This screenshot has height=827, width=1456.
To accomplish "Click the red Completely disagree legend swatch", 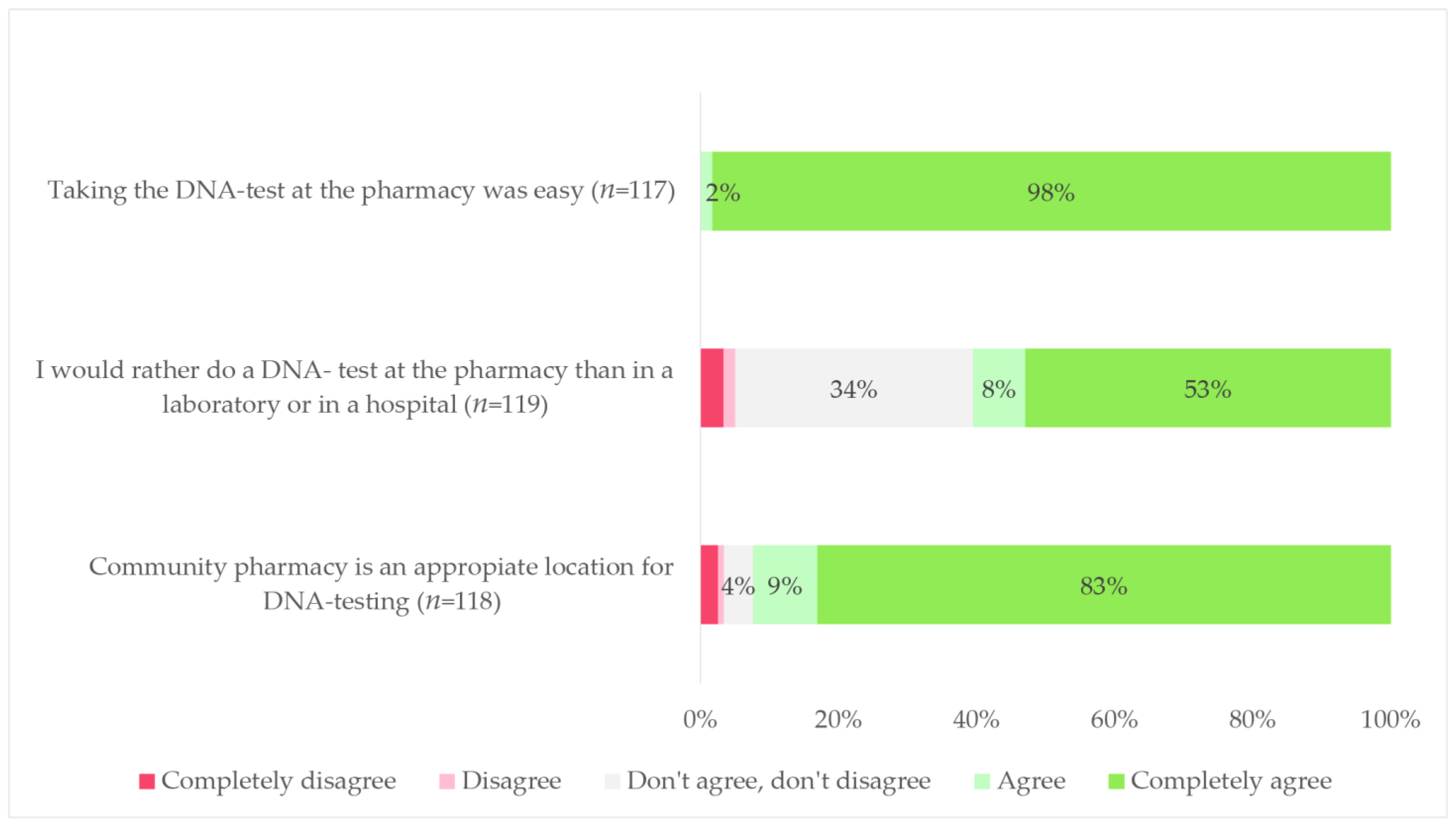I will pyautogui.click(x=147, y=781).
